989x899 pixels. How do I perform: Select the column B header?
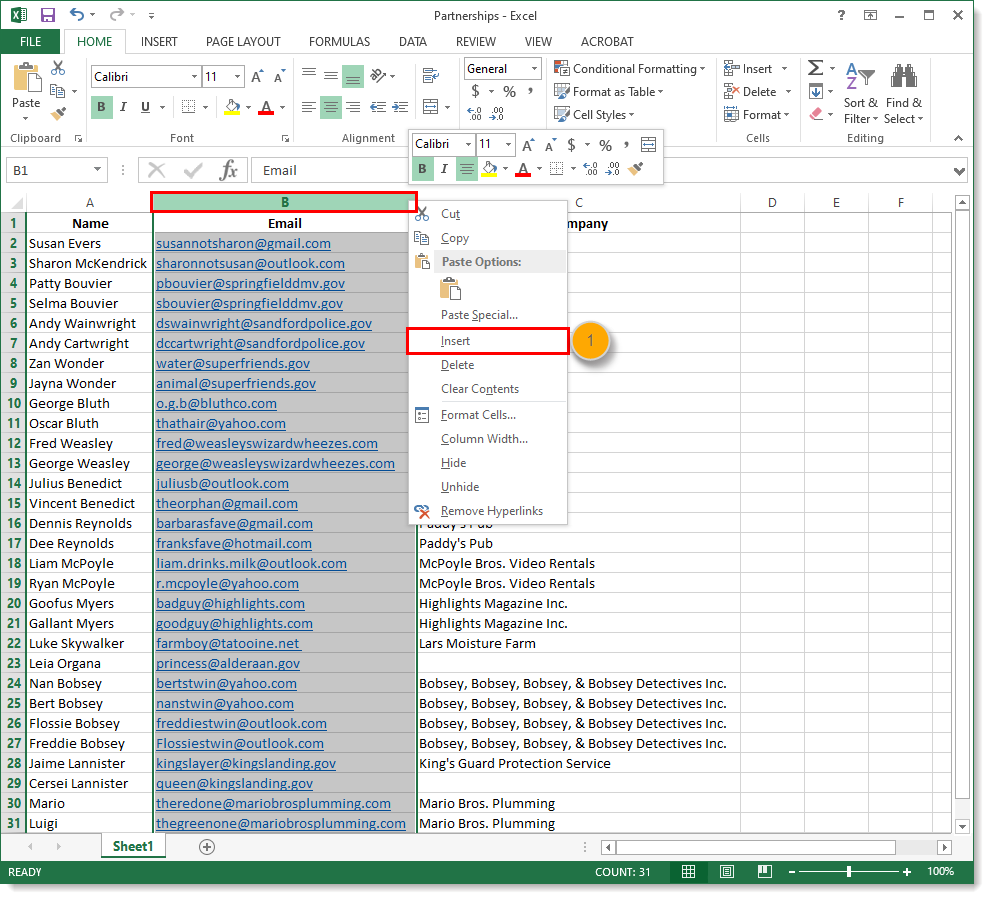(x=284, y=202)
